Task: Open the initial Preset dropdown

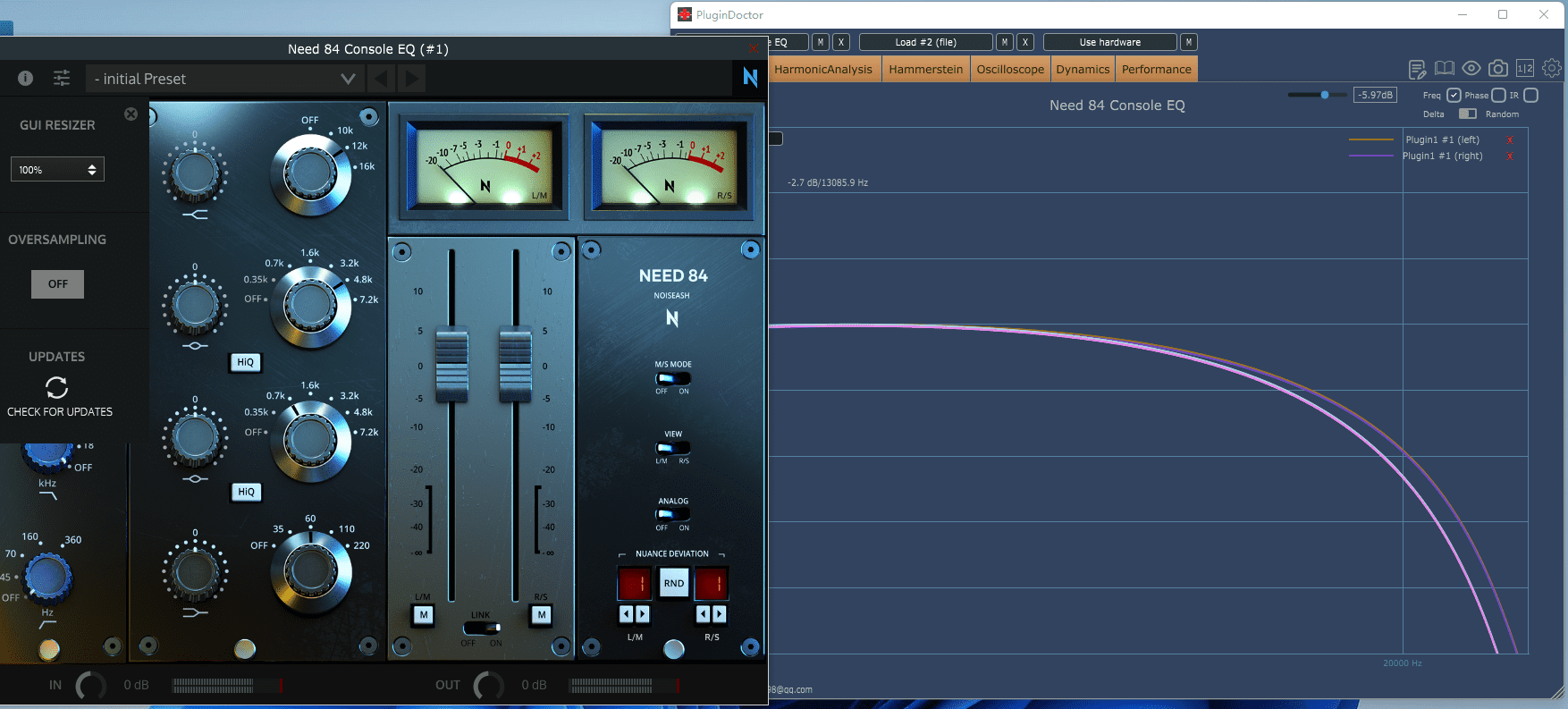Action: 223,79
